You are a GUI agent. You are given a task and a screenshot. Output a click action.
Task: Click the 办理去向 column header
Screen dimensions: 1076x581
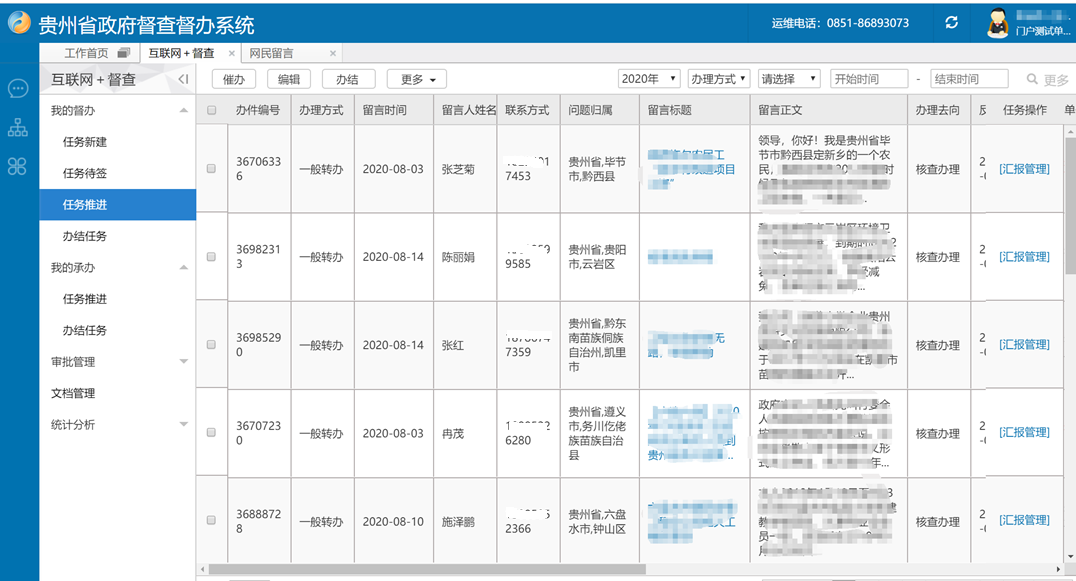click(x=938, y=110)
